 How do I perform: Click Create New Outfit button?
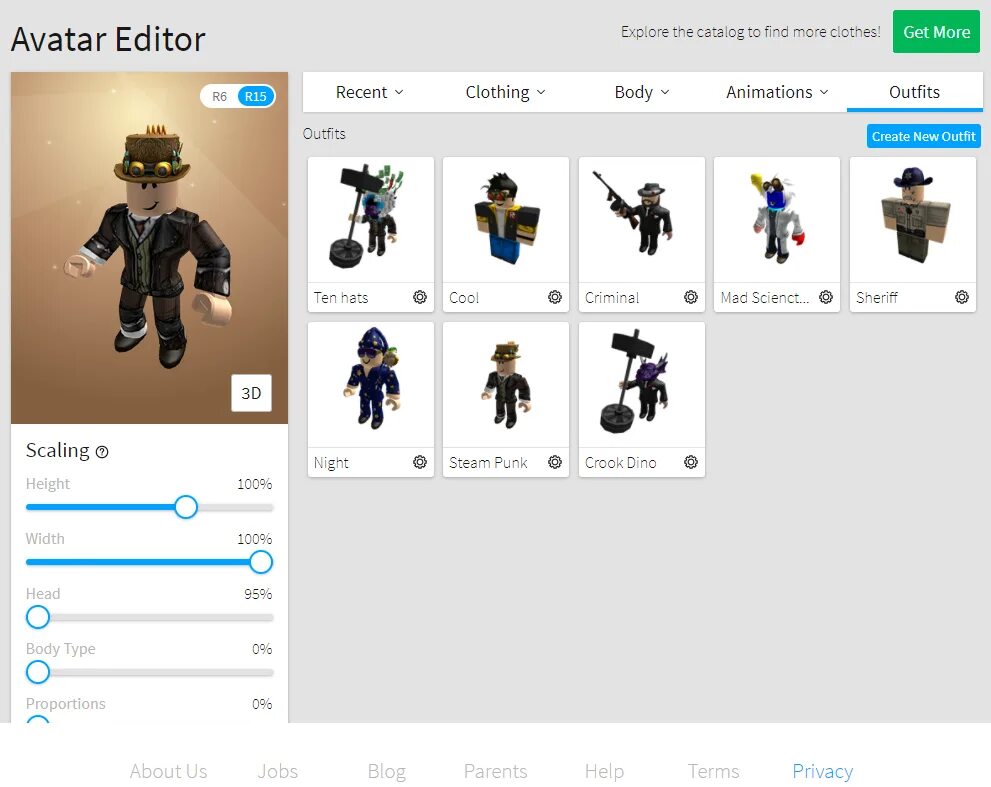click(923, 137)
